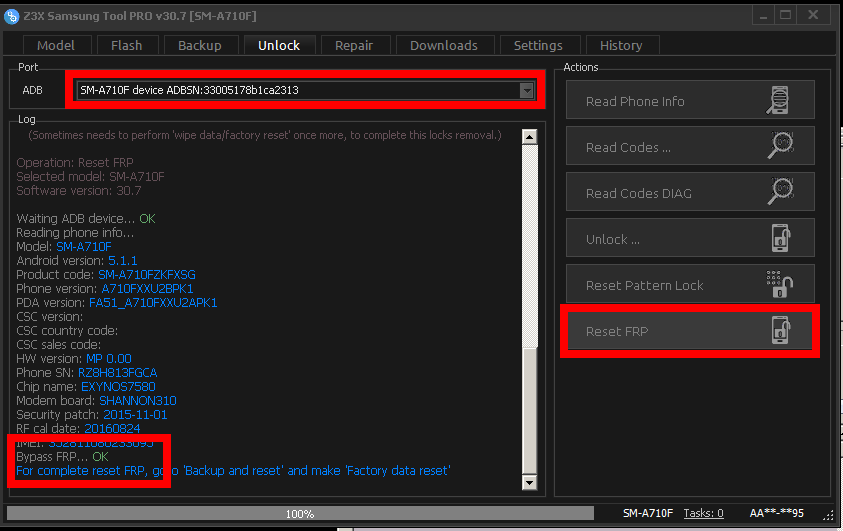The image size is (843, 531).
Task: Click the AA**-**95 card serial in status bar
Action: (x=777, y=513)
